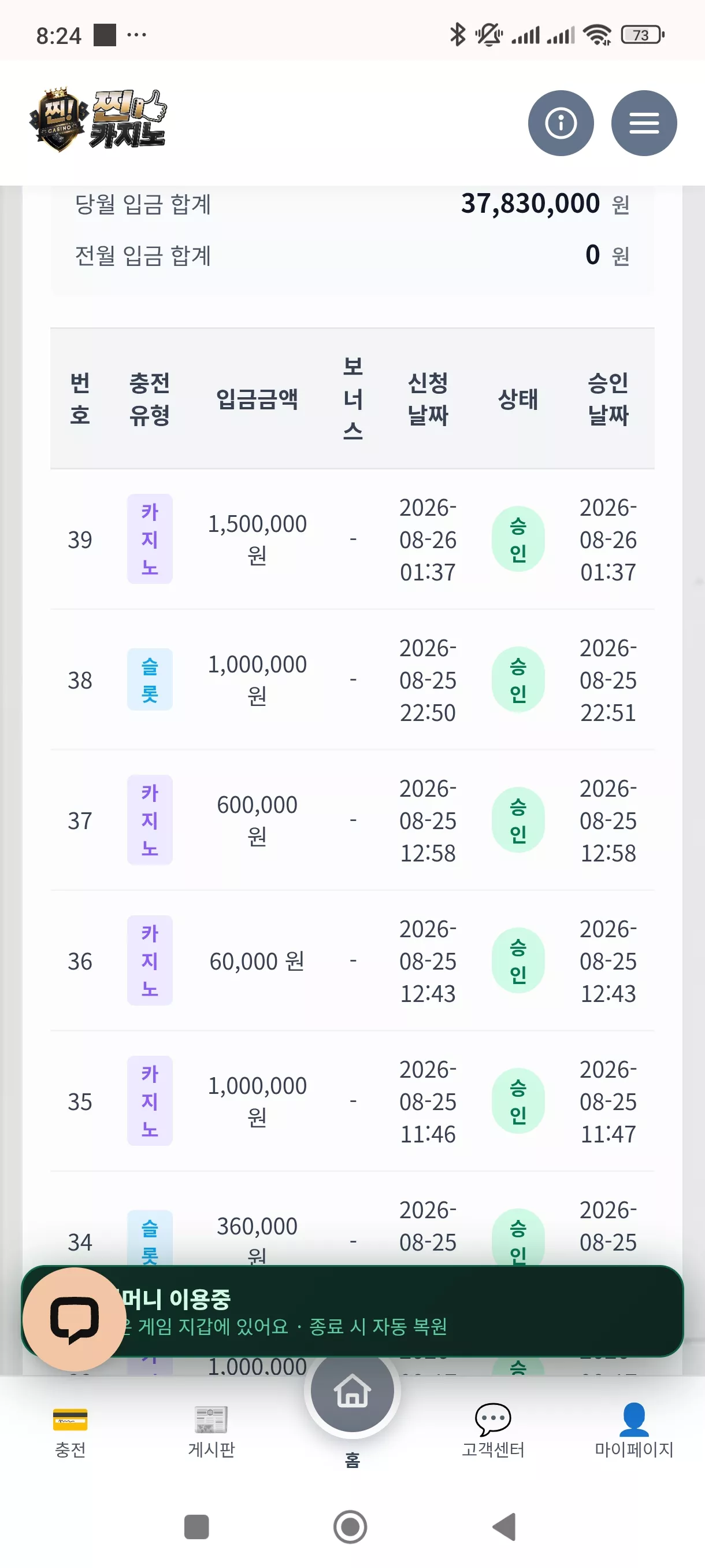This screenshot has height=1568, width=705.
Task: Click the 승인 badge in row 36
Action: click(x=518, y=960)
